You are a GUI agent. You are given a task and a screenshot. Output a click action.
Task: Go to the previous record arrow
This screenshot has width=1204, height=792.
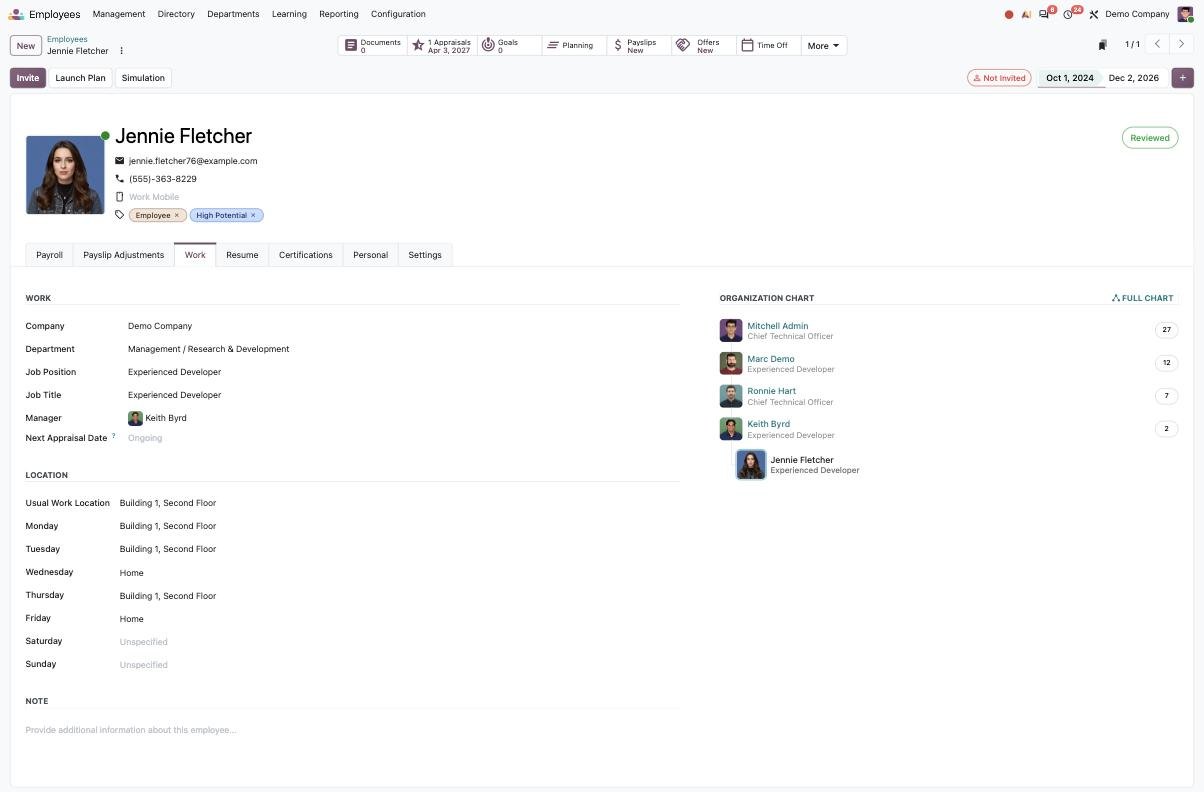[x=1157, y=45]
